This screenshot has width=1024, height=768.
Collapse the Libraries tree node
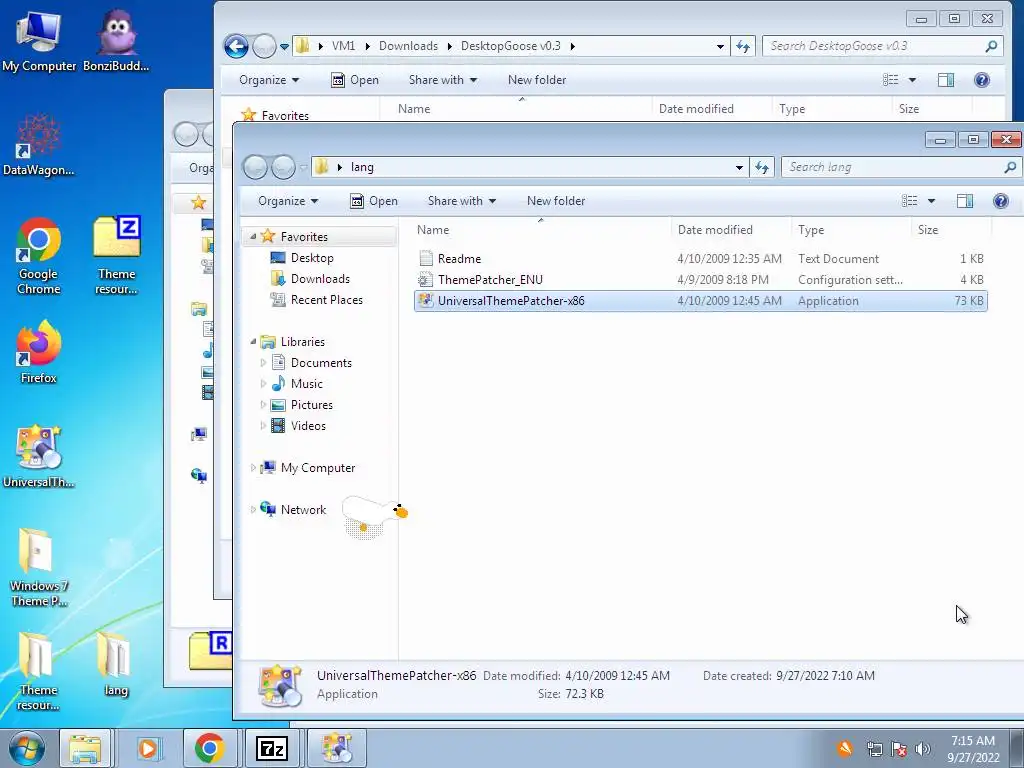coord(253,342)
